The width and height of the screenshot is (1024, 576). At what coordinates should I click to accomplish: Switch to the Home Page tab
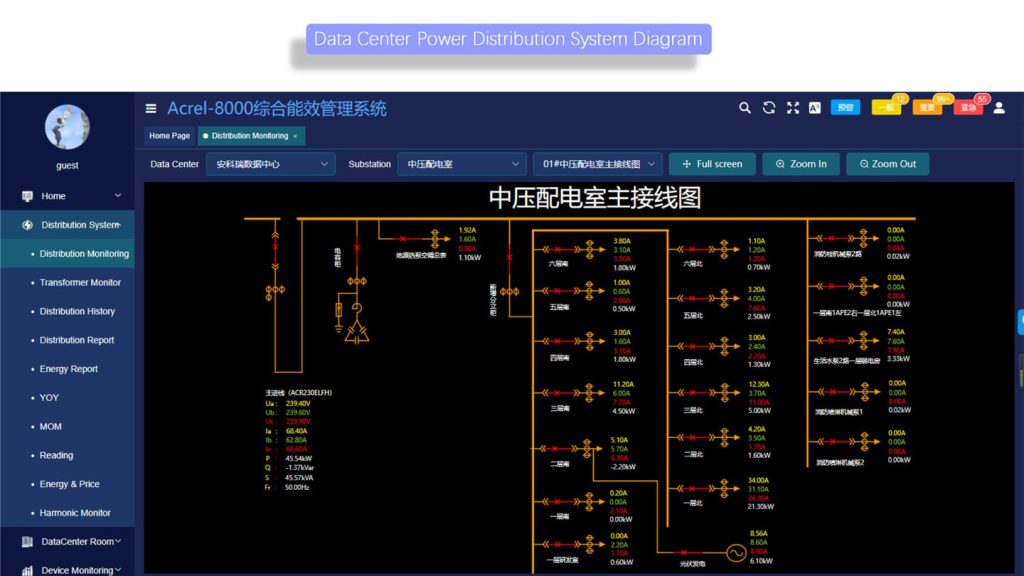click(168, 135)
